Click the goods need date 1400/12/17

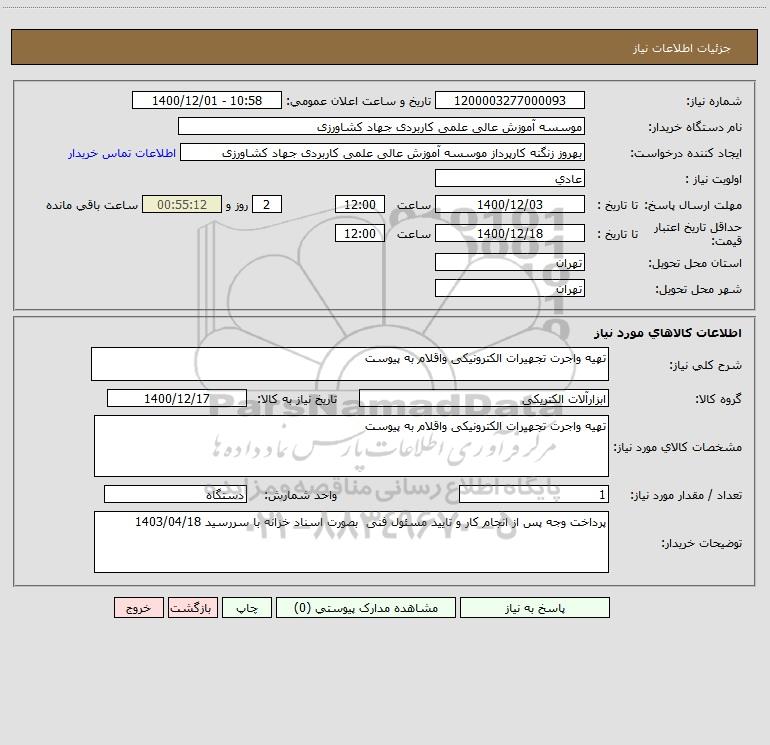(177, 398)
